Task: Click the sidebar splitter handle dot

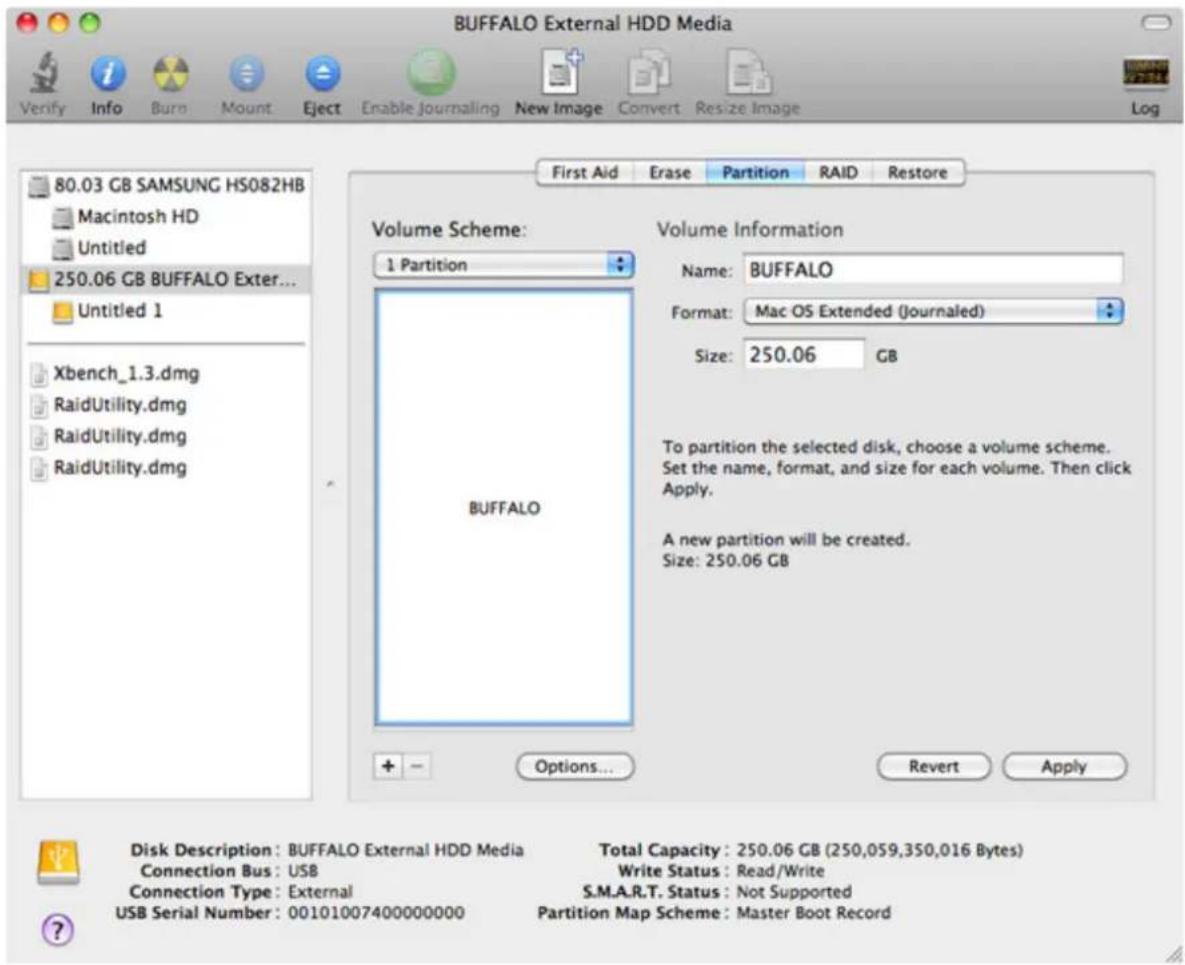Action: coord(330,484)
